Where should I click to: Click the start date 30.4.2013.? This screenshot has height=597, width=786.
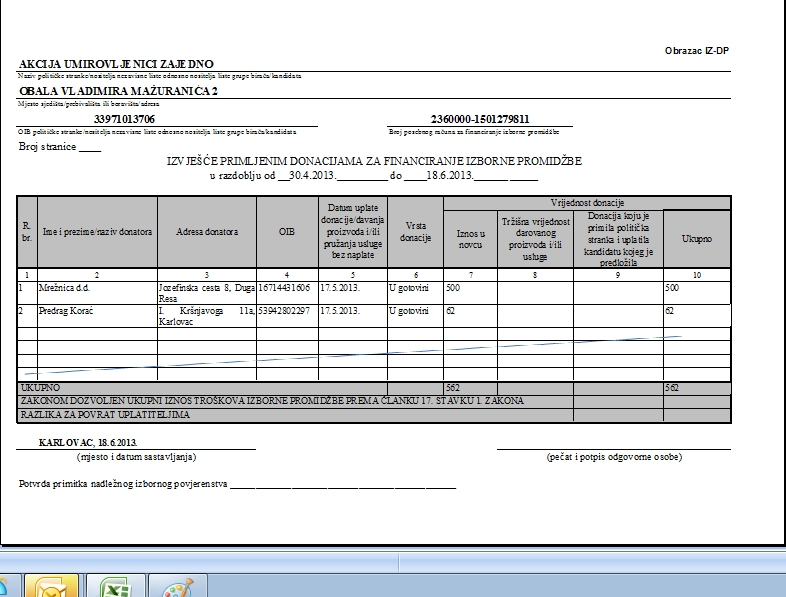313,175
